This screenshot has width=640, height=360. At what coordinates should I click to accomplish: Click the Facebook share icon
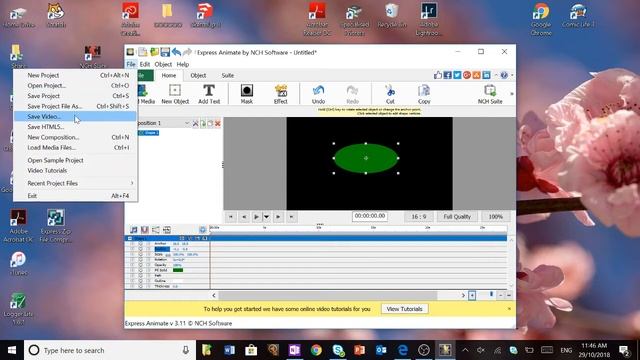447,75
